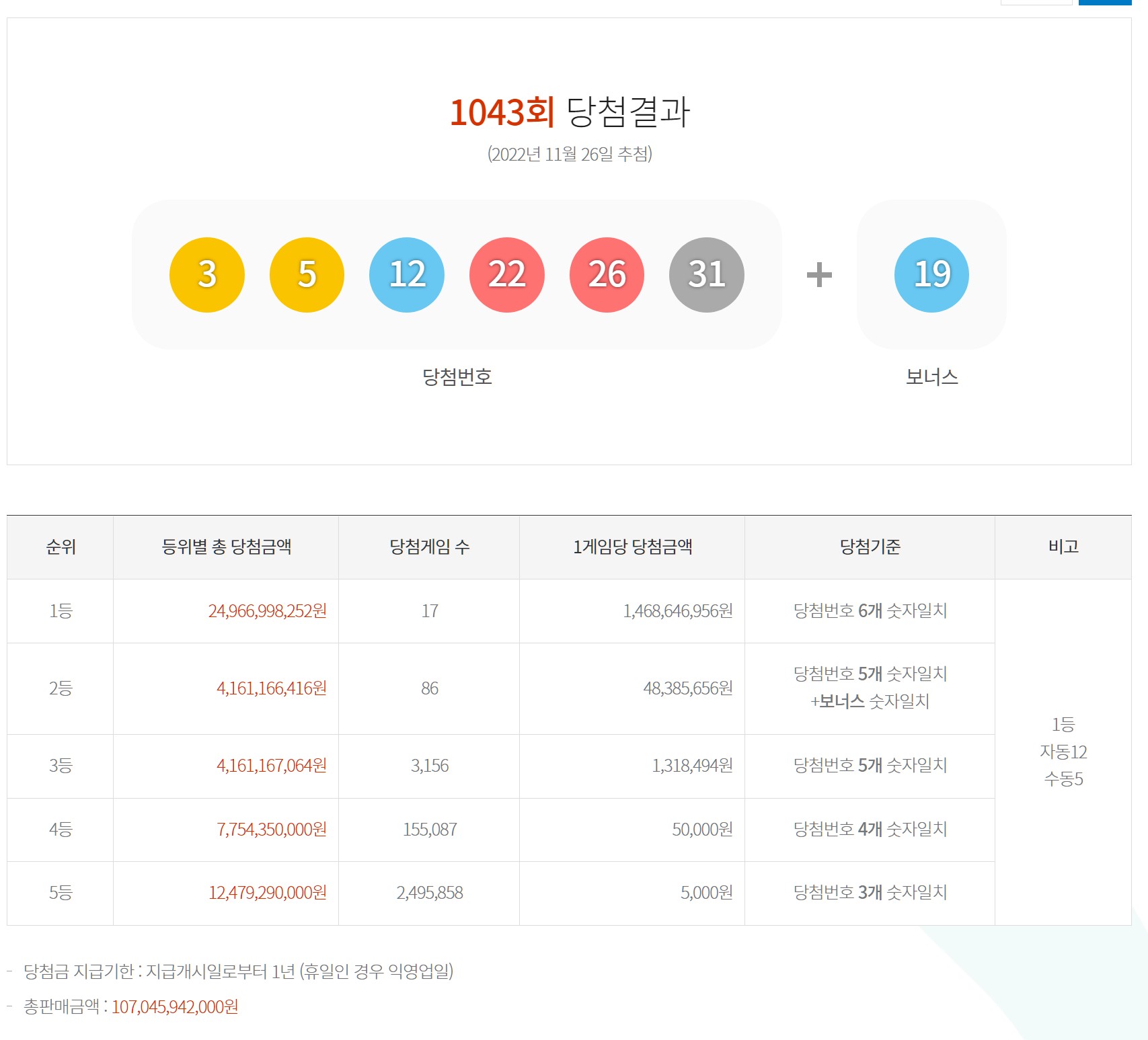Viewport: 1148px width, 1040px height.
Task: Click total prize 7,754,350,000원
Action: [x=272, y=829]
